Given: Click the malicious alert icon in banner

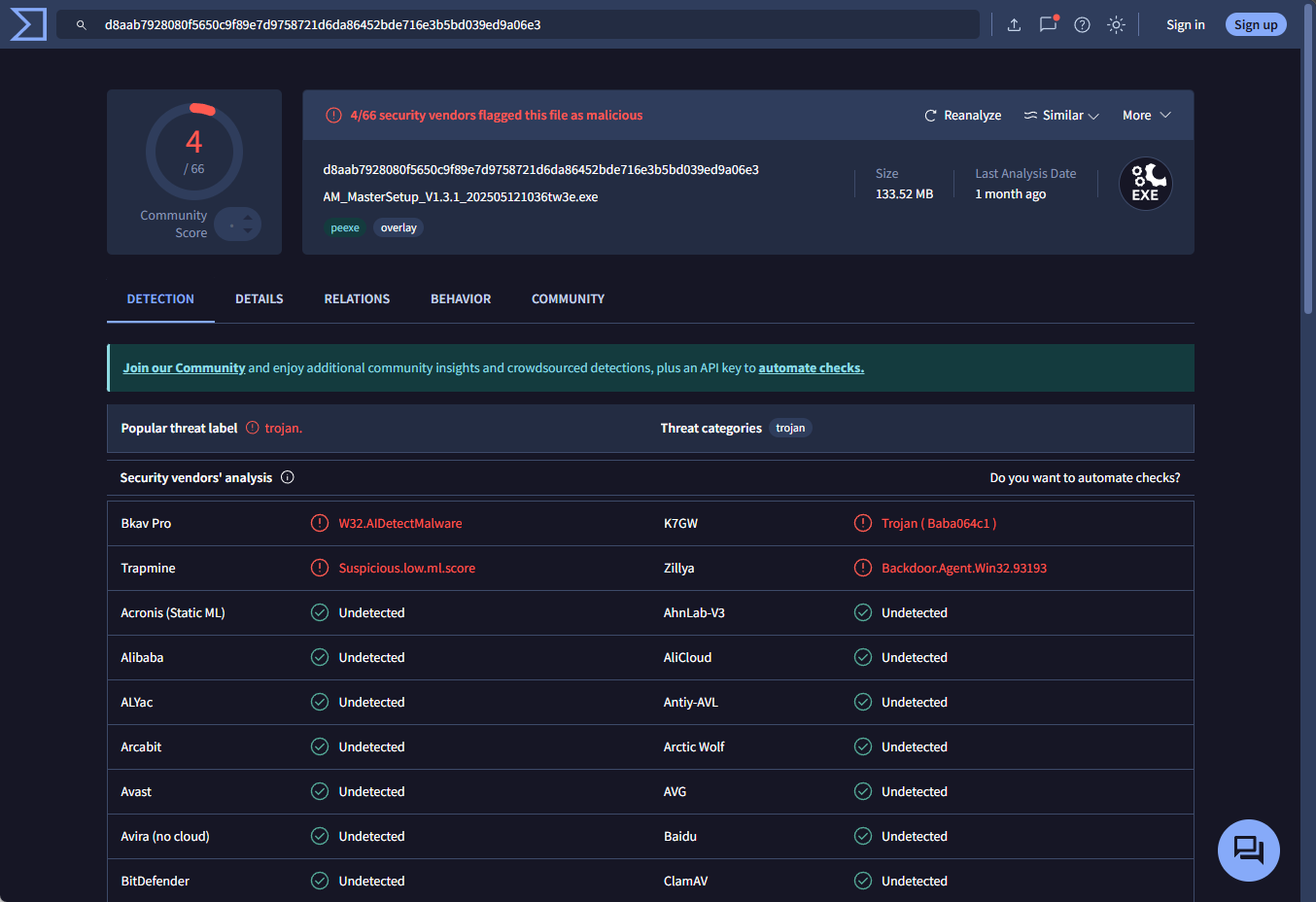Looking at the screenshot, I should pyautogui.click(x=333, y=116).
